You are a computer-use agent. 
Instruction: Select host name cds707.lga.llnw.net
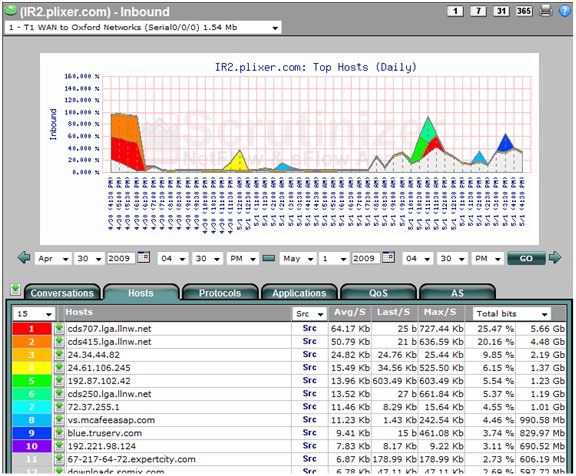[x=109, y=329]
